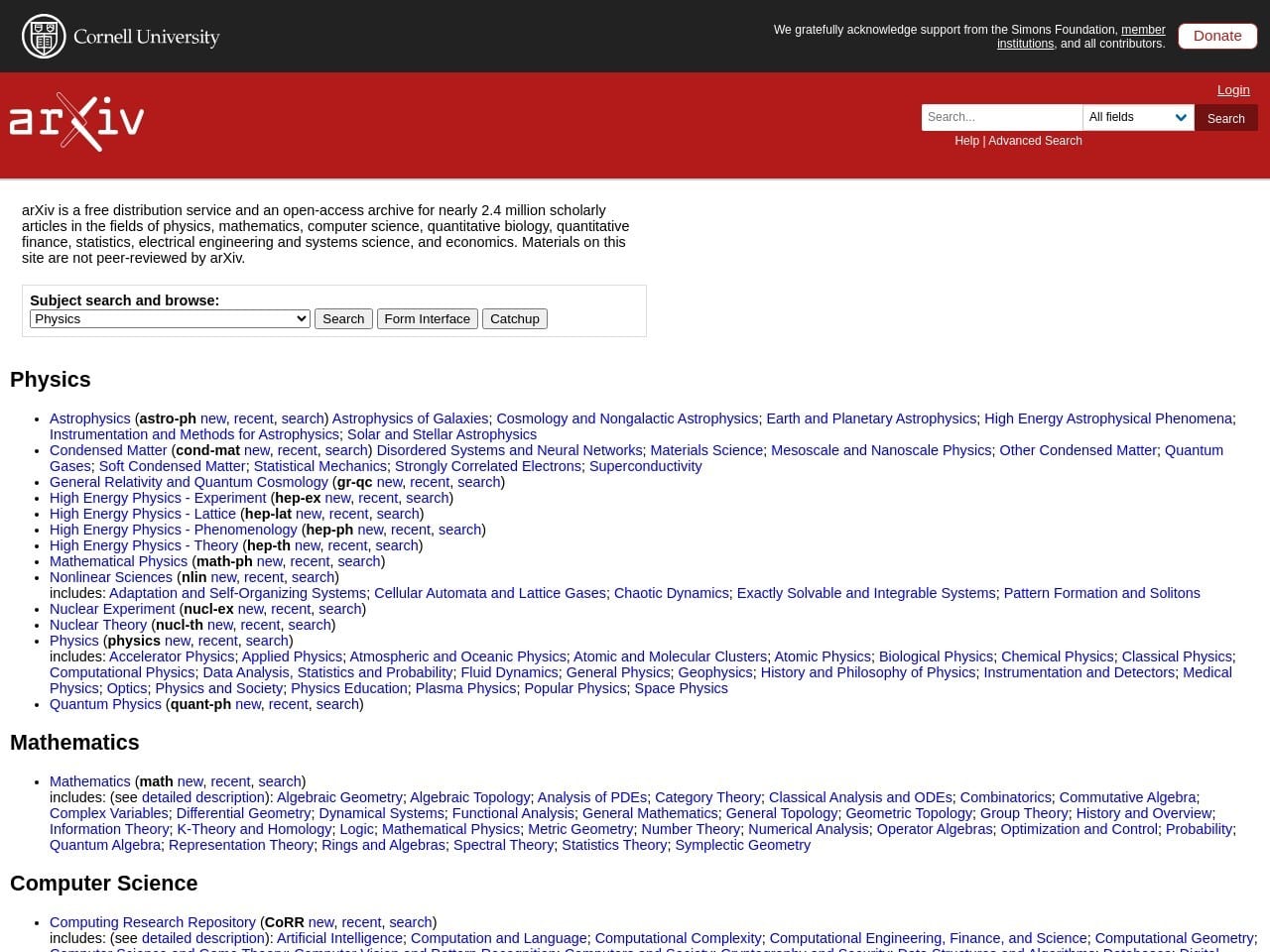Open the Advanced Search link

[x=1035, y=141]
